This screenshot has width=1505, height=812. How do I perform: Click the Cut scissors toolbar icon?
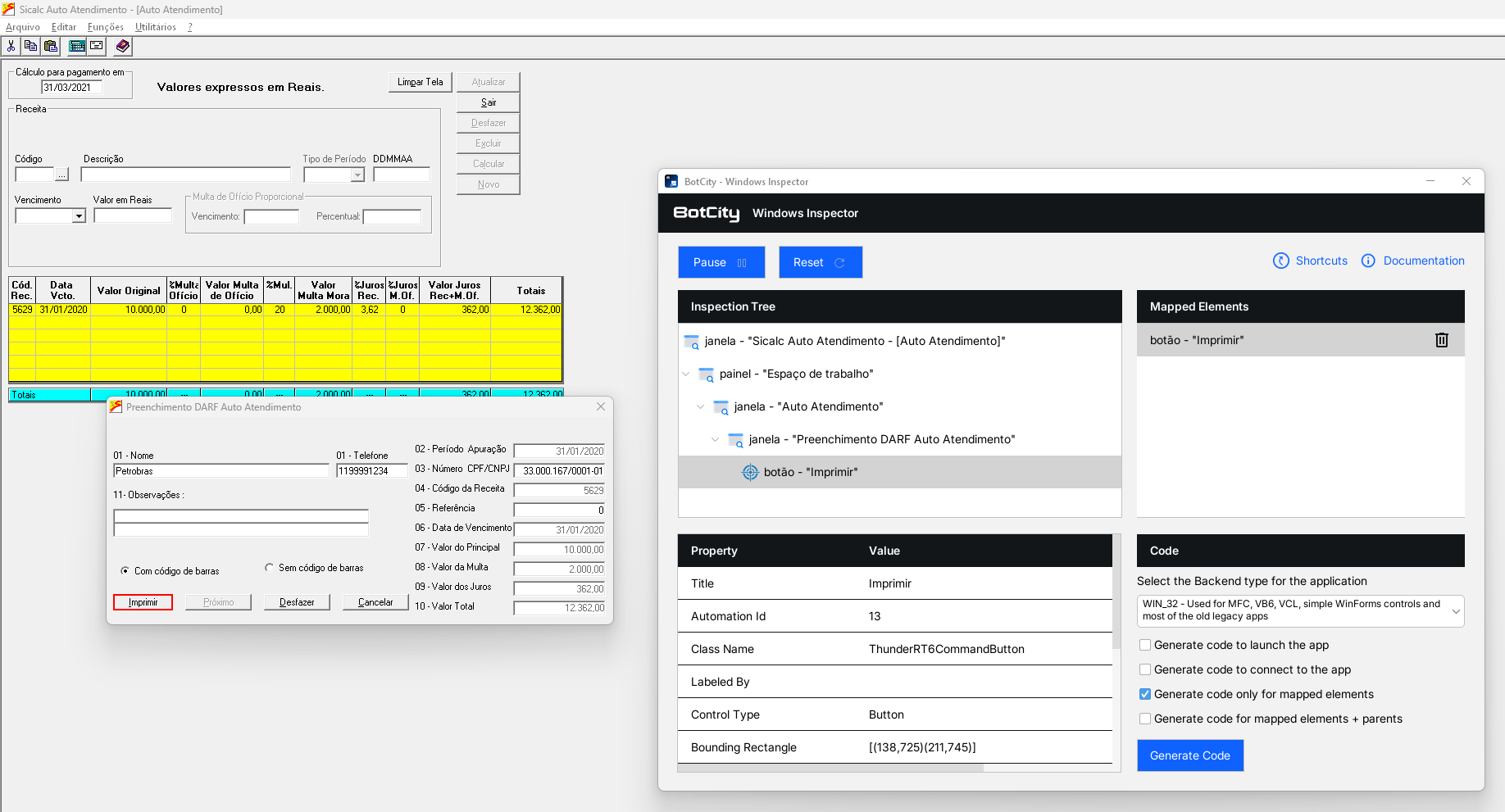coord(11,46)
